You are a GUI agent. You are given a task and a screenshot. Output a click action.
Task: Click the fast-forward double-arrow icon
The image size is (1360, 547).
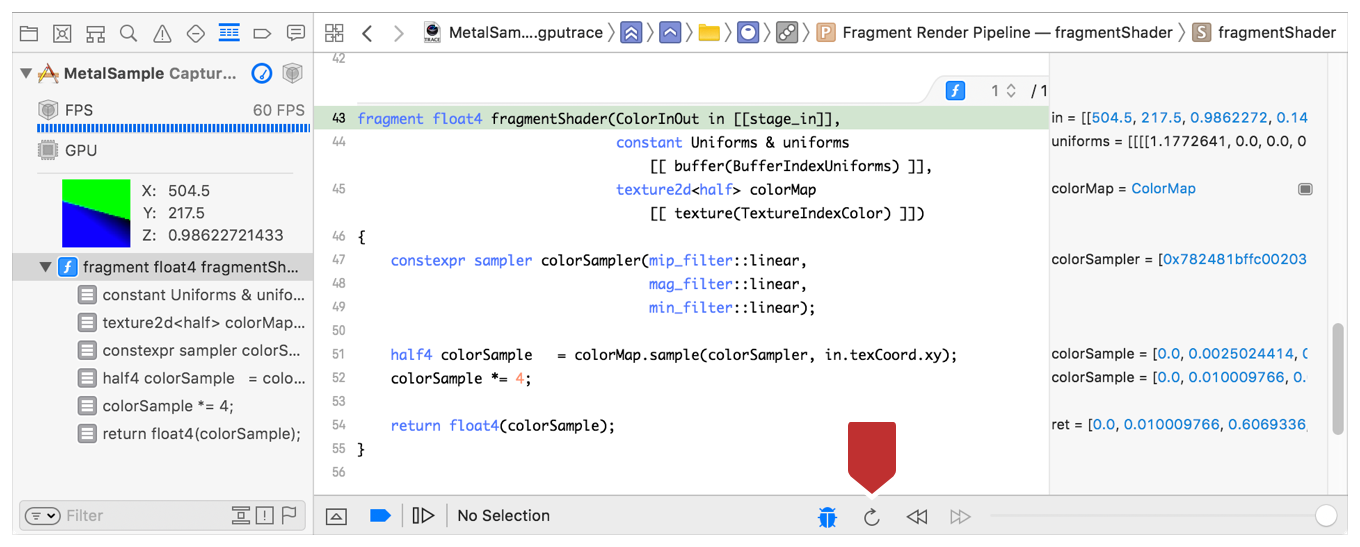[961, 517]
